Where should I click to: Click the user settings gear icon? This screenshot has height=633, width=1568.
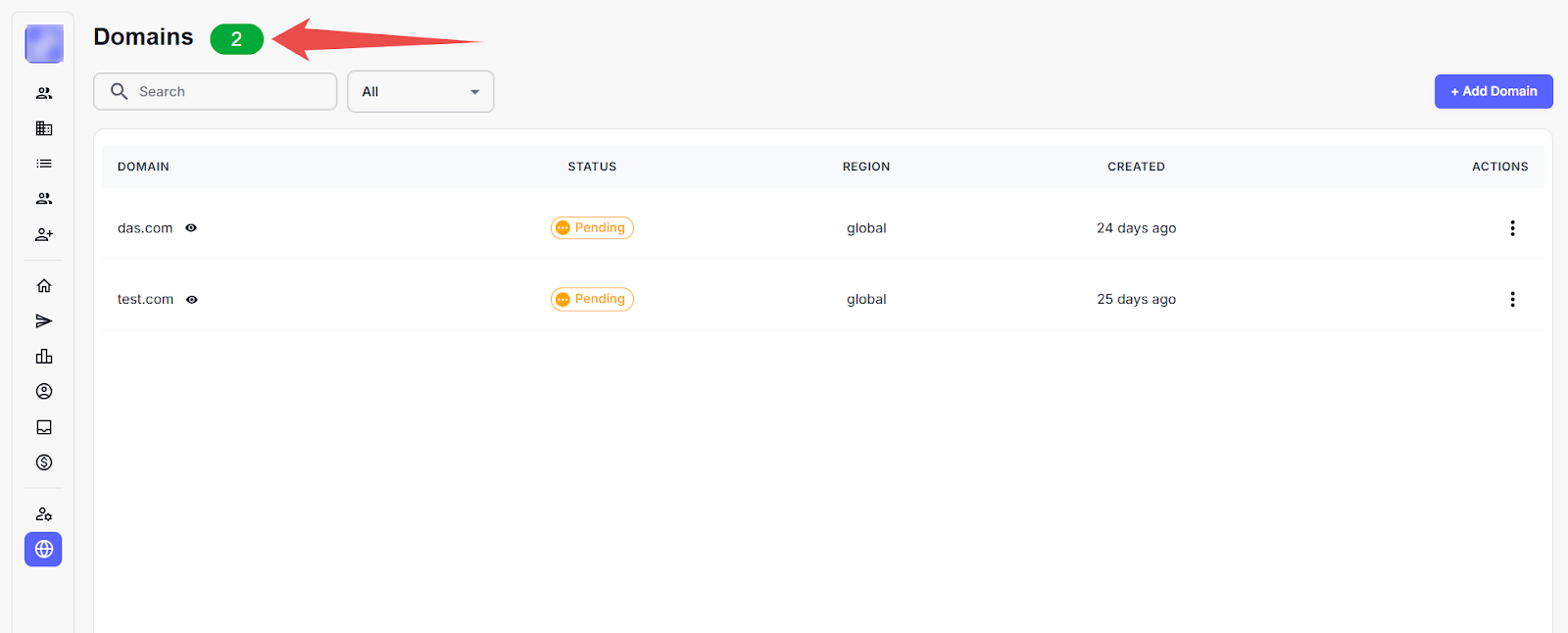pos(44,514)
